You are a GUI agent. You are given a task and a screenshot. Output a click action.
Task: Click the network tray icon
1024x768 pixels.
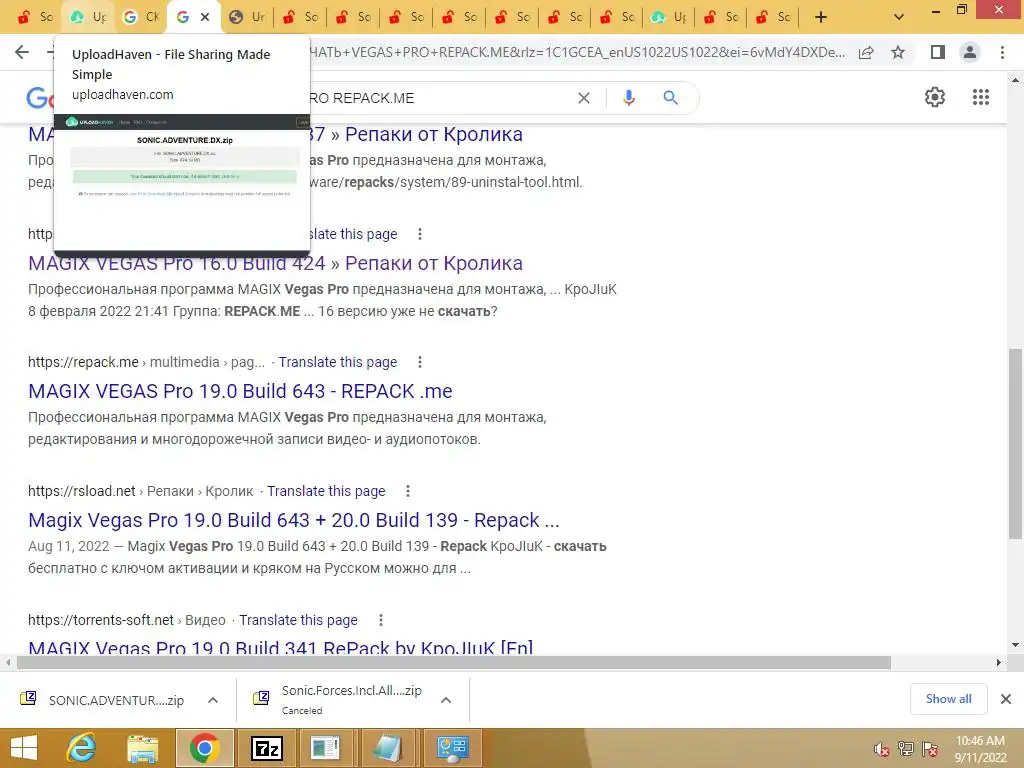click(x=906, y=749)
